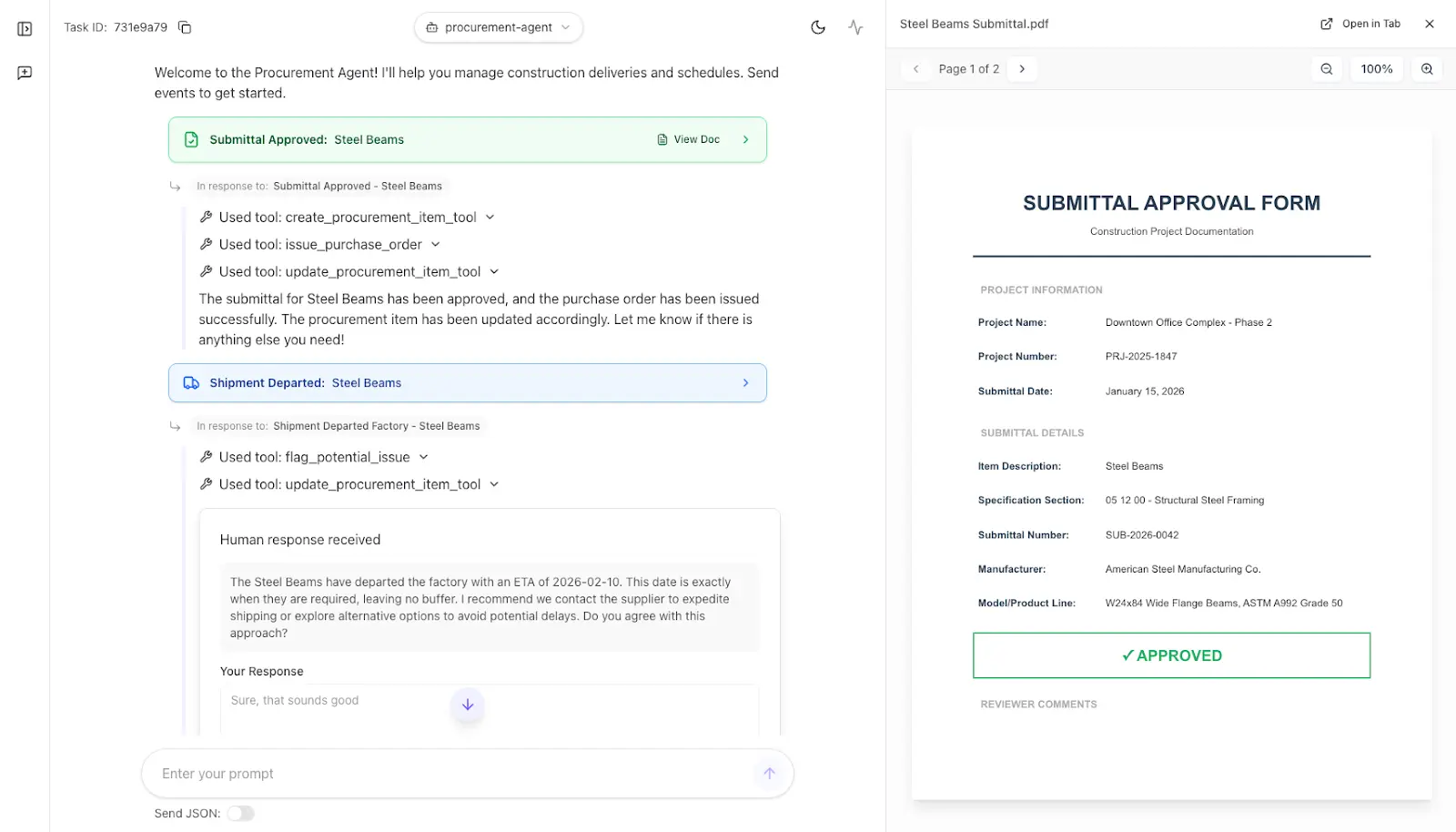Click the new chat icon in sidebar
Screen dimensions: 1456x832
click(x=25, y=73)
